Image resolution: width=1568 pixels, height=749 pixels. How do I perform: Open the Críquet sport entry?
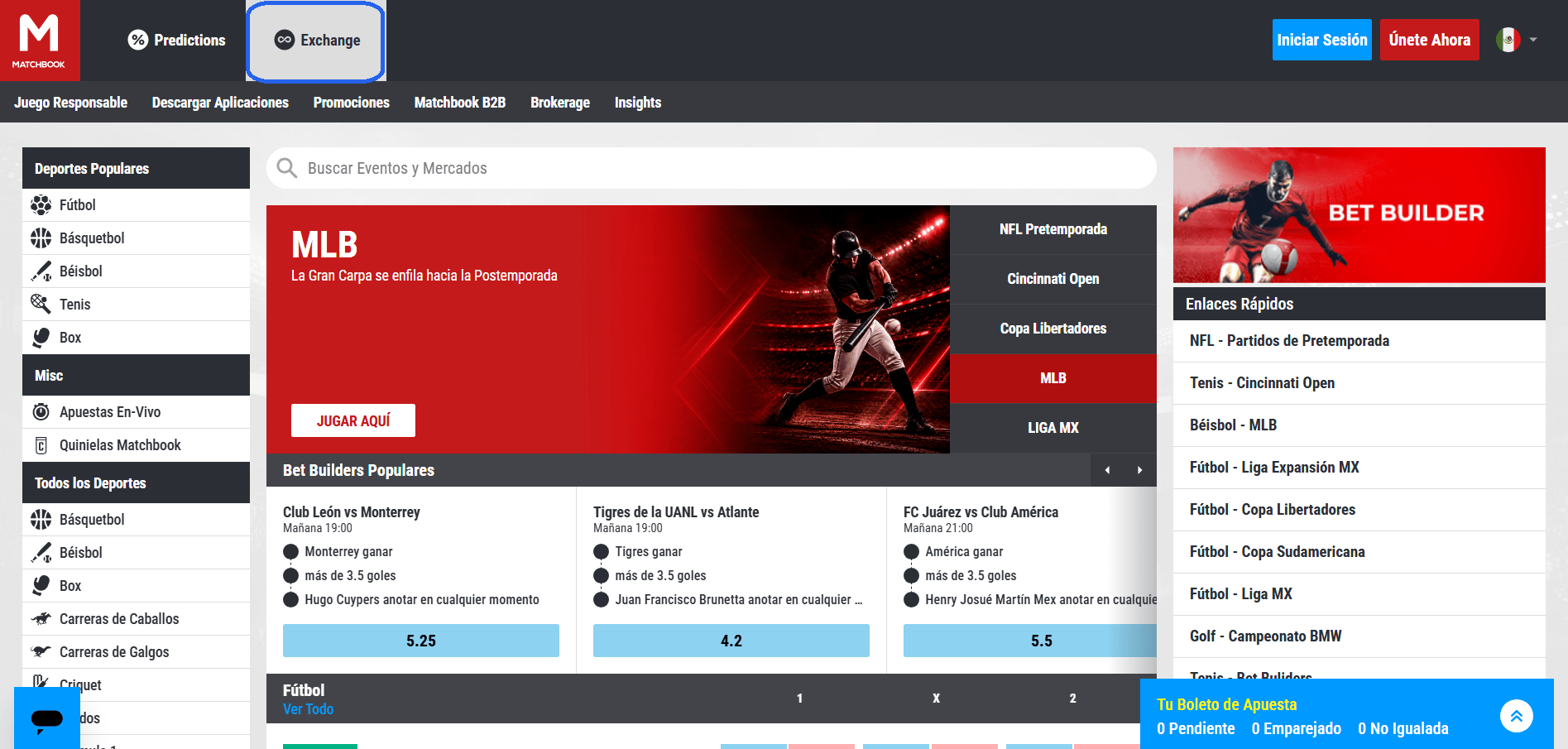(x=136, y=684)
